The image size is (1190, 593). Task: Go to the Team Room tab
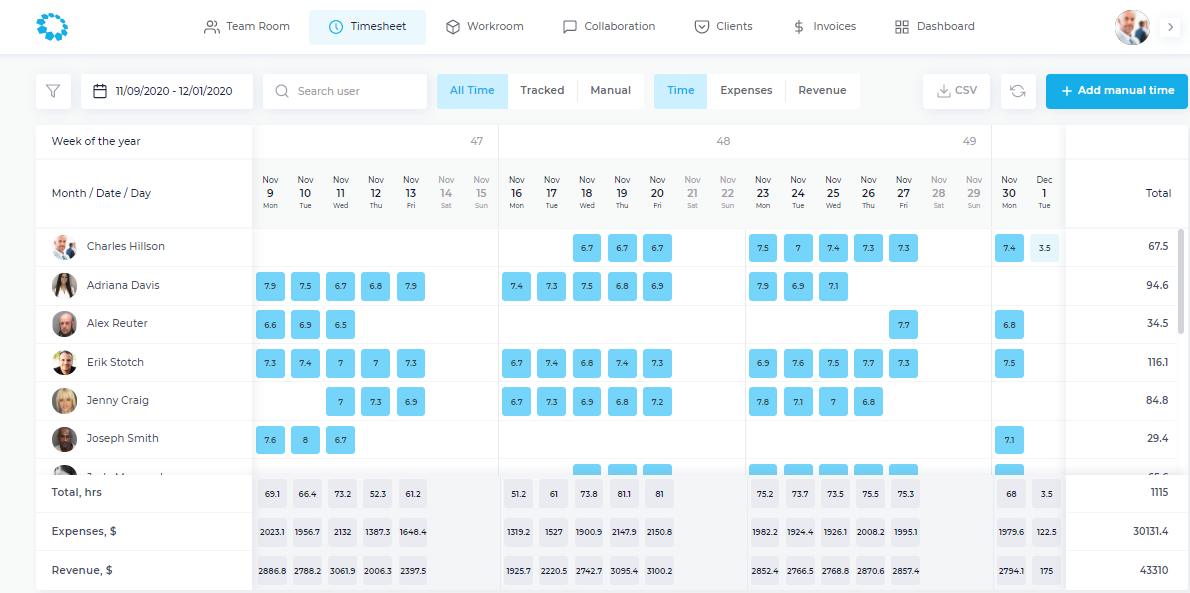247,27
